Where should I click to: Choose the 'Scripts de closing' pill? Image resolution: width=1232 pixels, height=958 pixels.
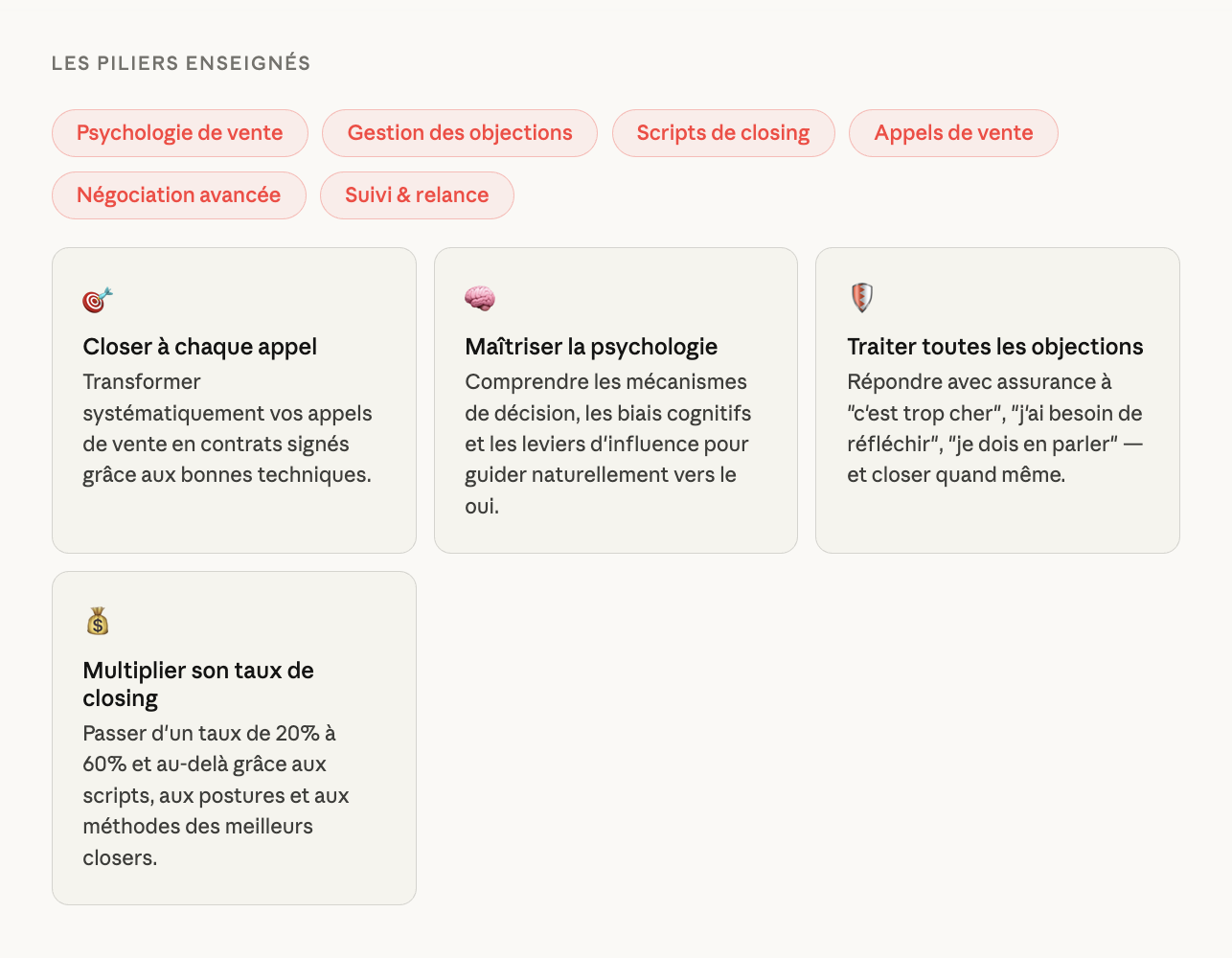click(722, 133)
